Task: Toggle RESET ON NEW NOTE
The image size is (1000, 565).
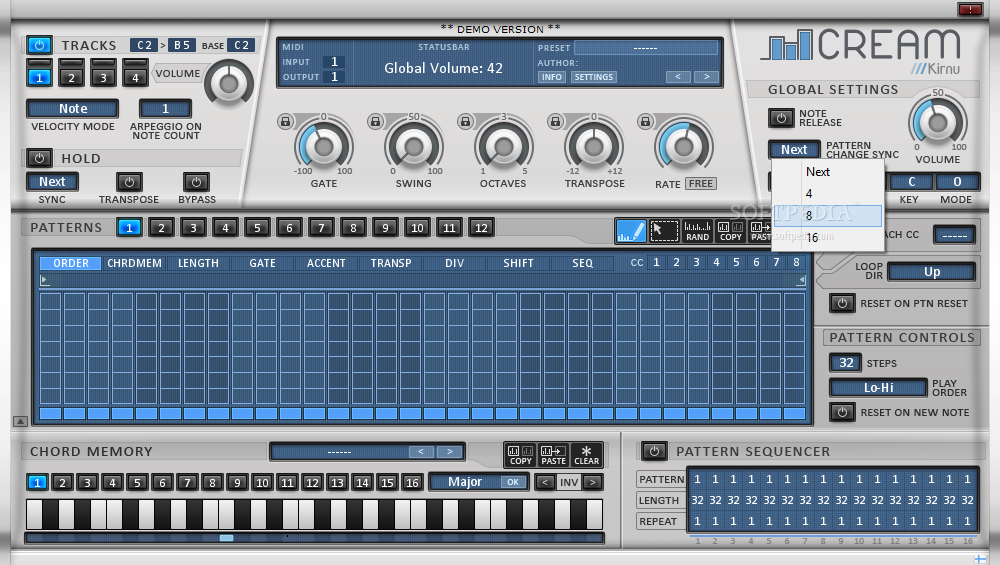Action: point(842,412)
